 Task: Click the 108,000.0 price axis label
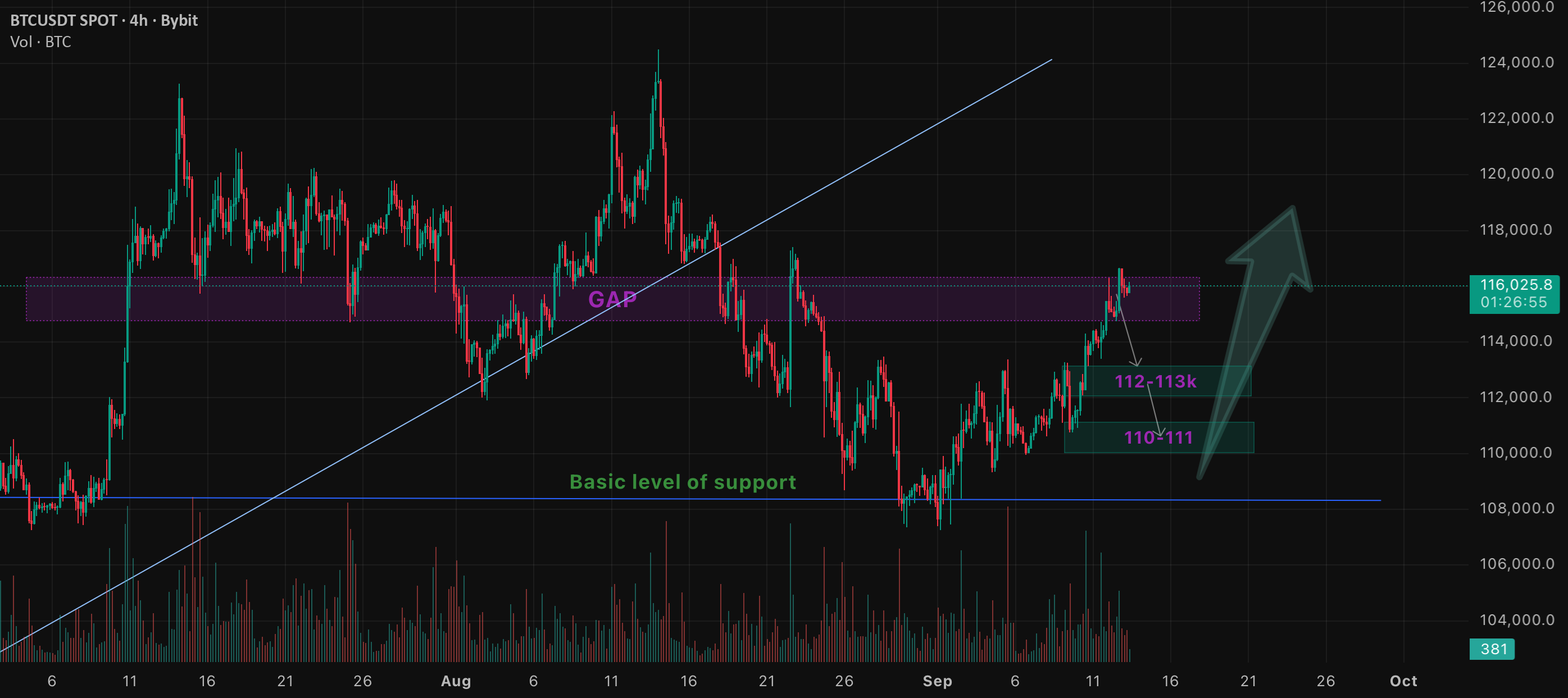click(1516, 508)
